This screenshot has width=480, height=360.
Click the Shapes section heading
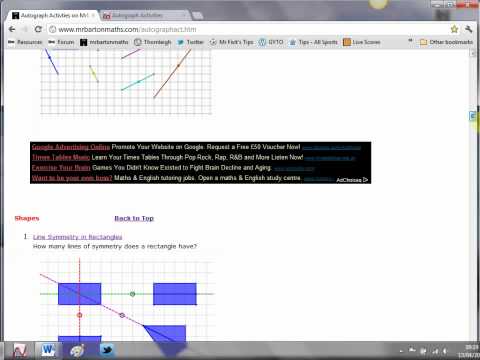[x=27, y=218]
